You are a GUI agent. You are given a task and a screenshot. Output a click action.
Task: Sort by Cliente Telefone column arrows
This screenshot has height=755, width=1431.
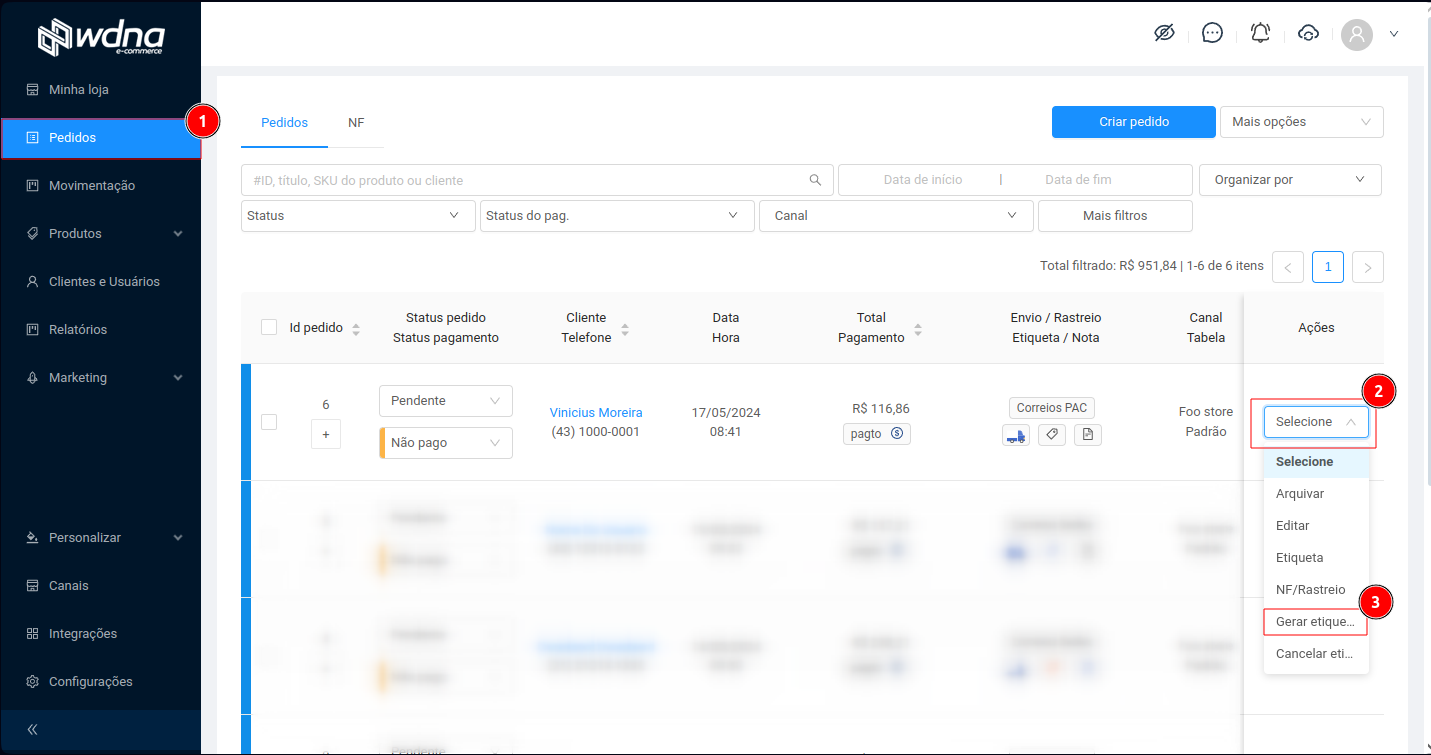pyautogui.click(x=625, y=329)
